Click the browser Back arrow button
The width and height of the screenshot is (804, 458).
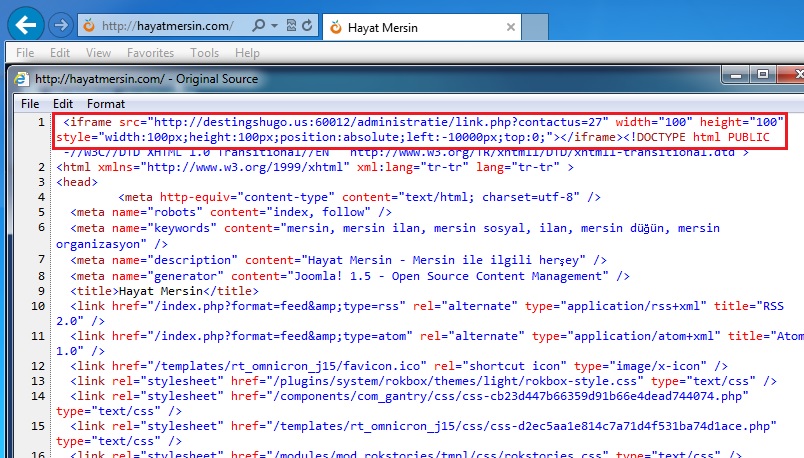coord(27,23)
